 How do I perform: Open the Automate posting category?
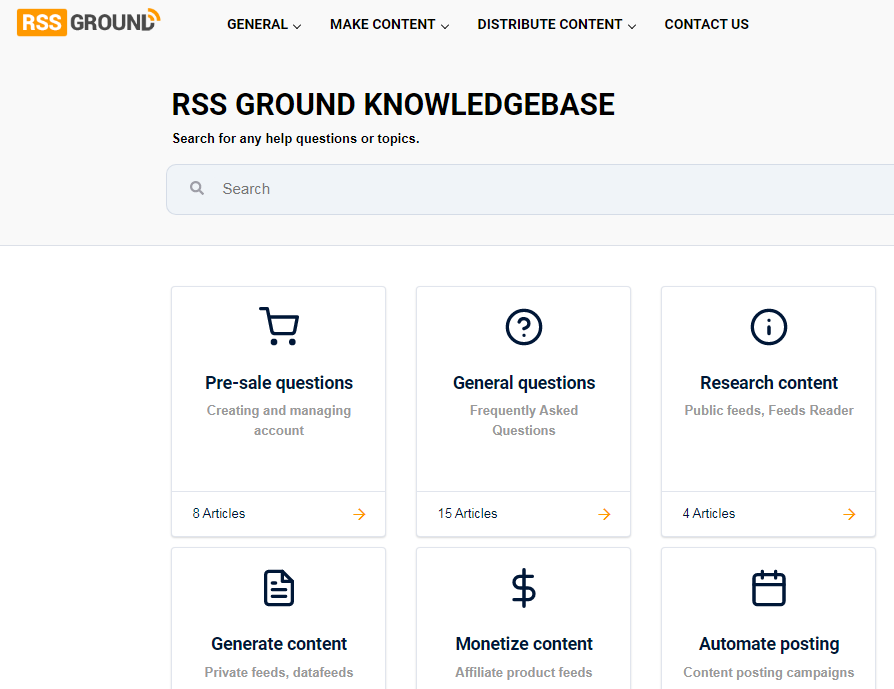[769, 644]
